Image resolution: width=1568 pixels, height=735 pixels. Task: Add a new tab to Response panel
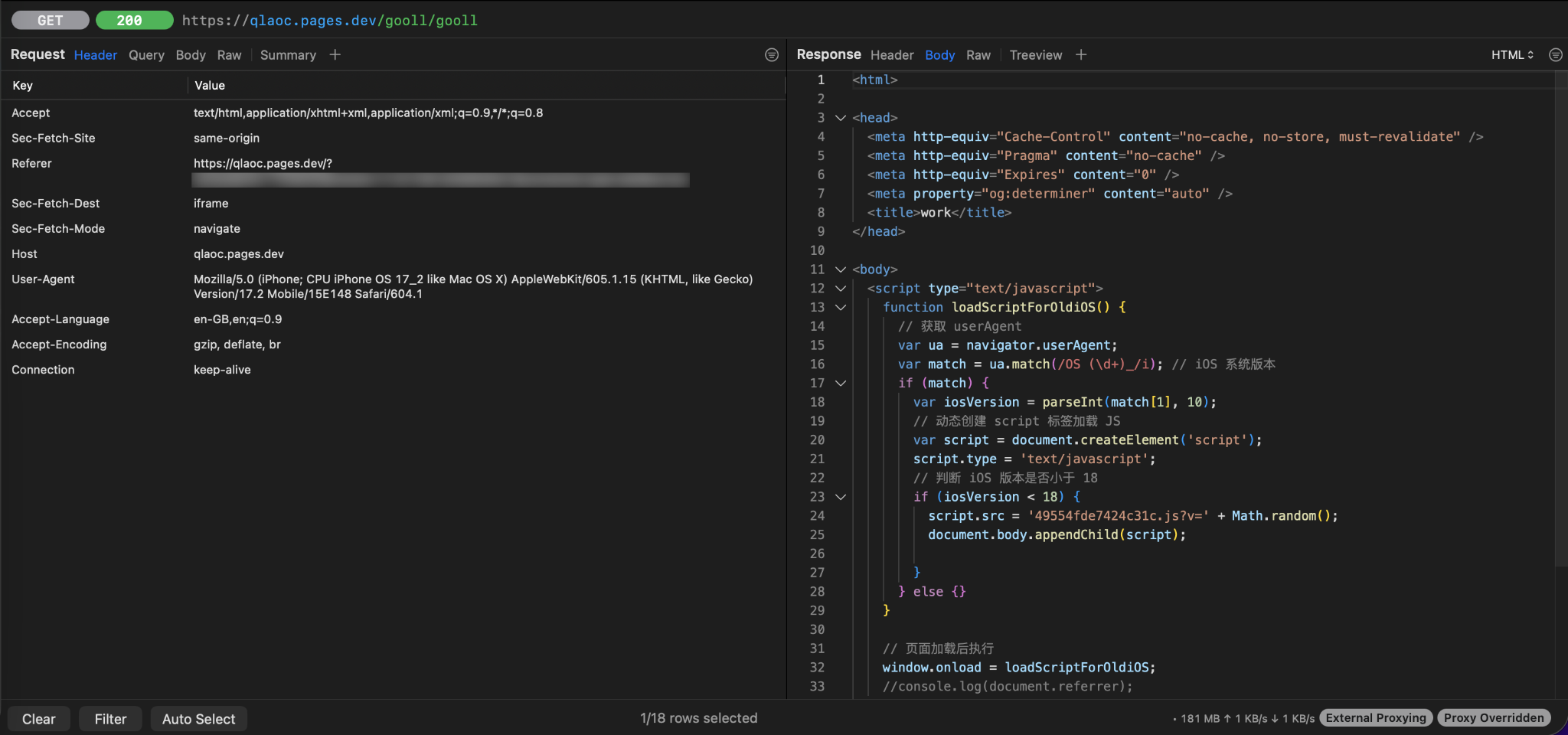click(x=1080, y=54)
